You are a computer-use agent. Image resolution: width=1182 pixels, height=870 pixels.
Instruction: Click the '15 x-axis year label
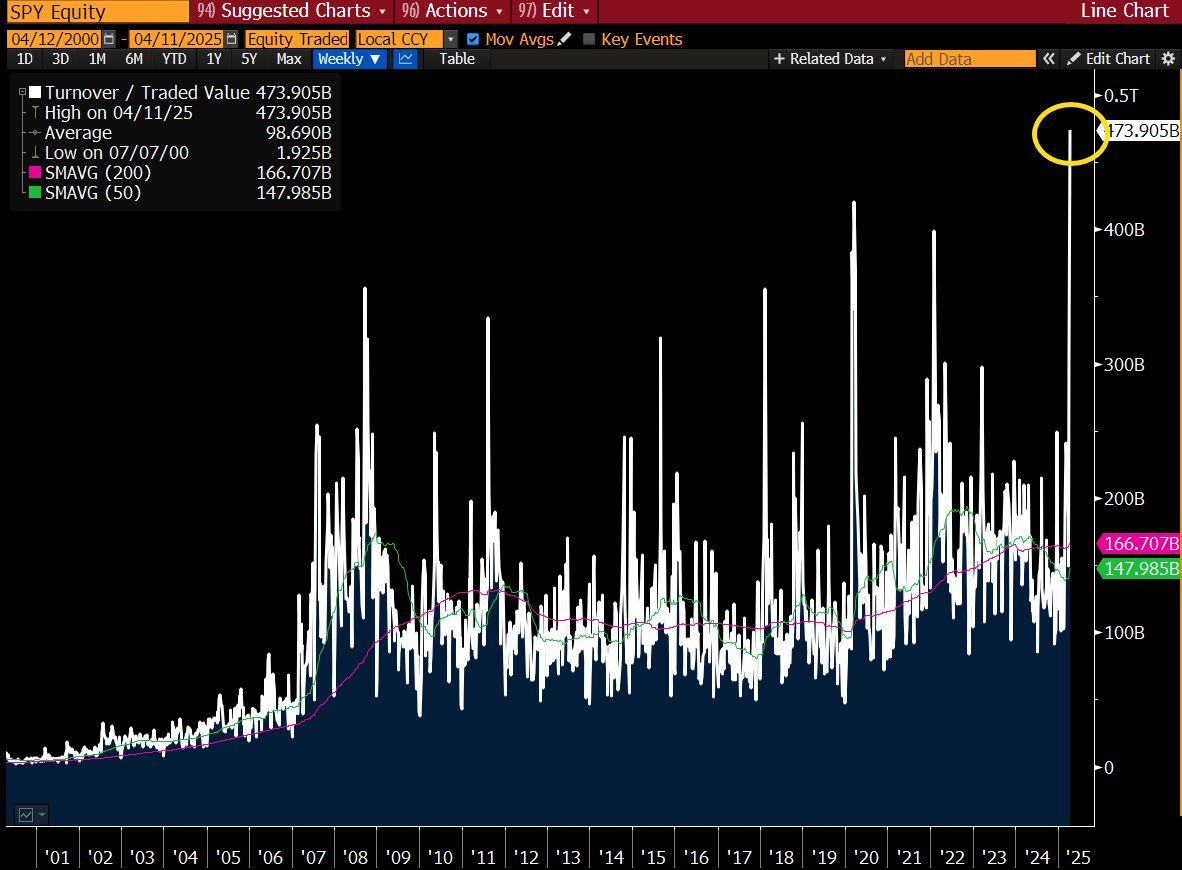tap(653, 857)
